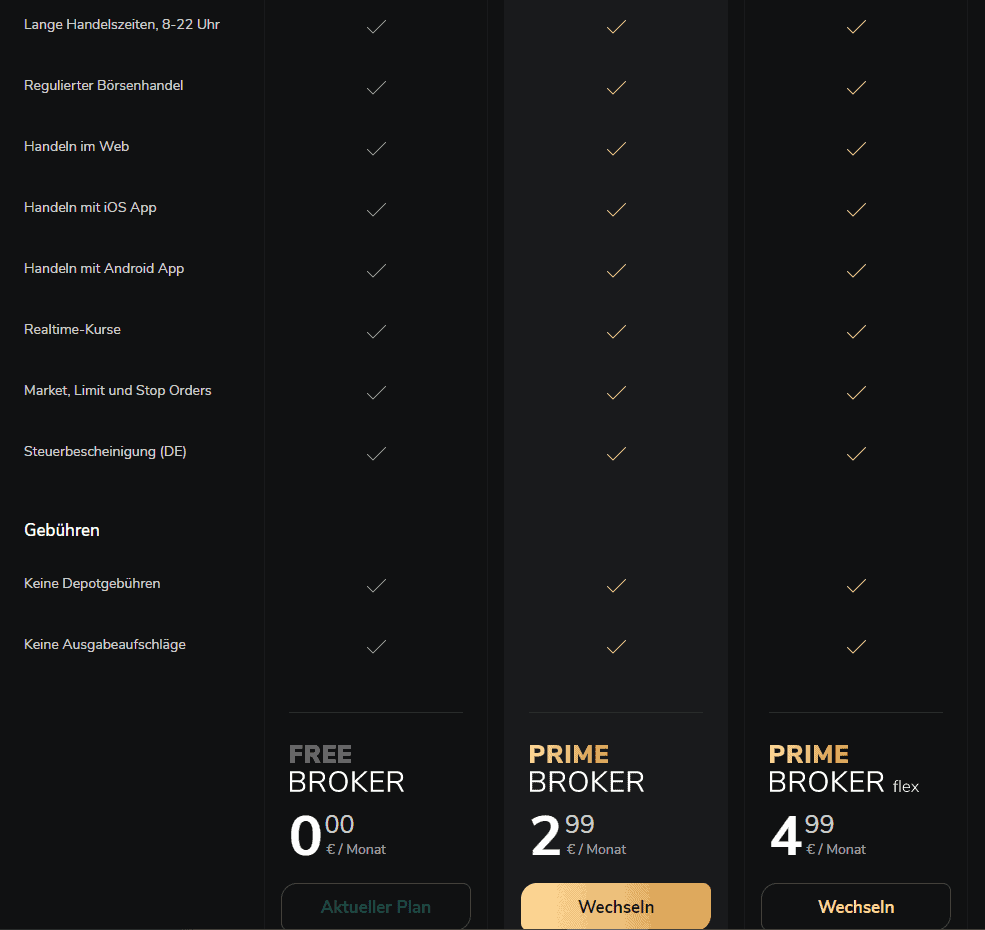Click the Market, Limit und Stop Orders label
This screenshot has height=930, width=985.
(118, 390)
